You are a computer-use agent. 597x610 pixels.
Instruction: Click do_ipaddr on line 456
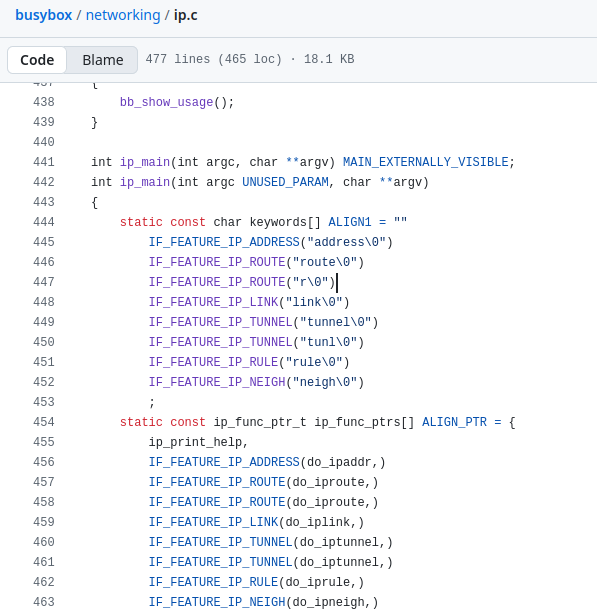[x=339, y=462]
